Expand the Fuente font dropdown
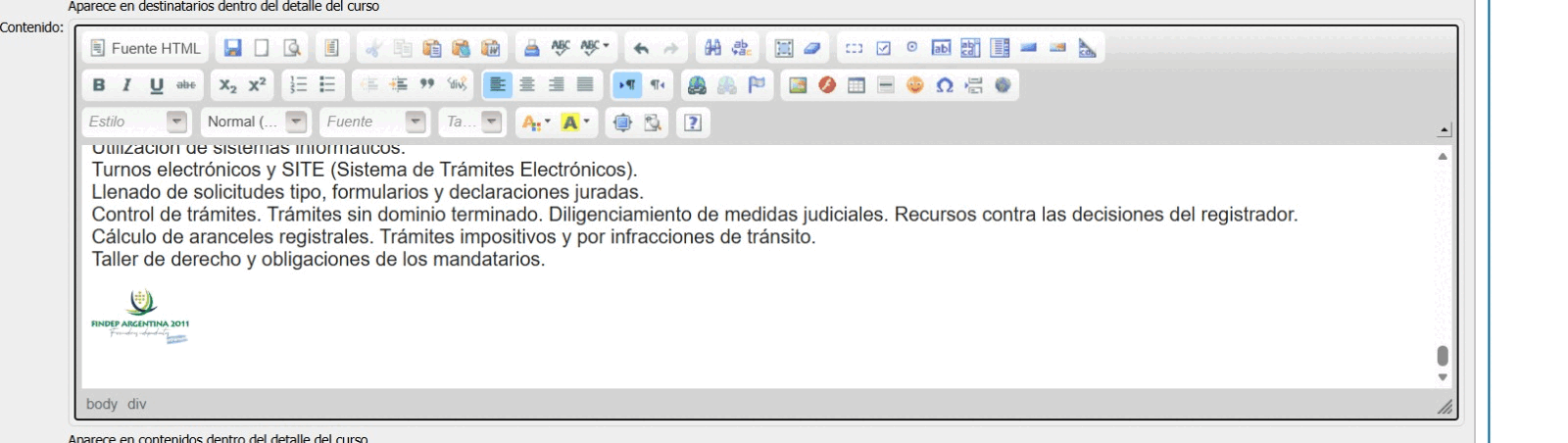The width and height of the screenshot is (1568, 443). point(416,123)
